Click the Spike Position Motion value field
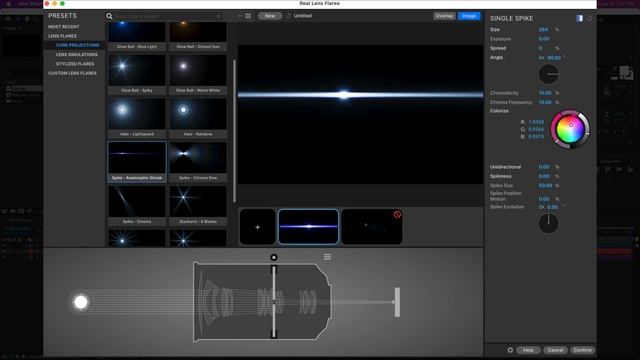This screenshot has width=640, height=360. pos(544,199)
